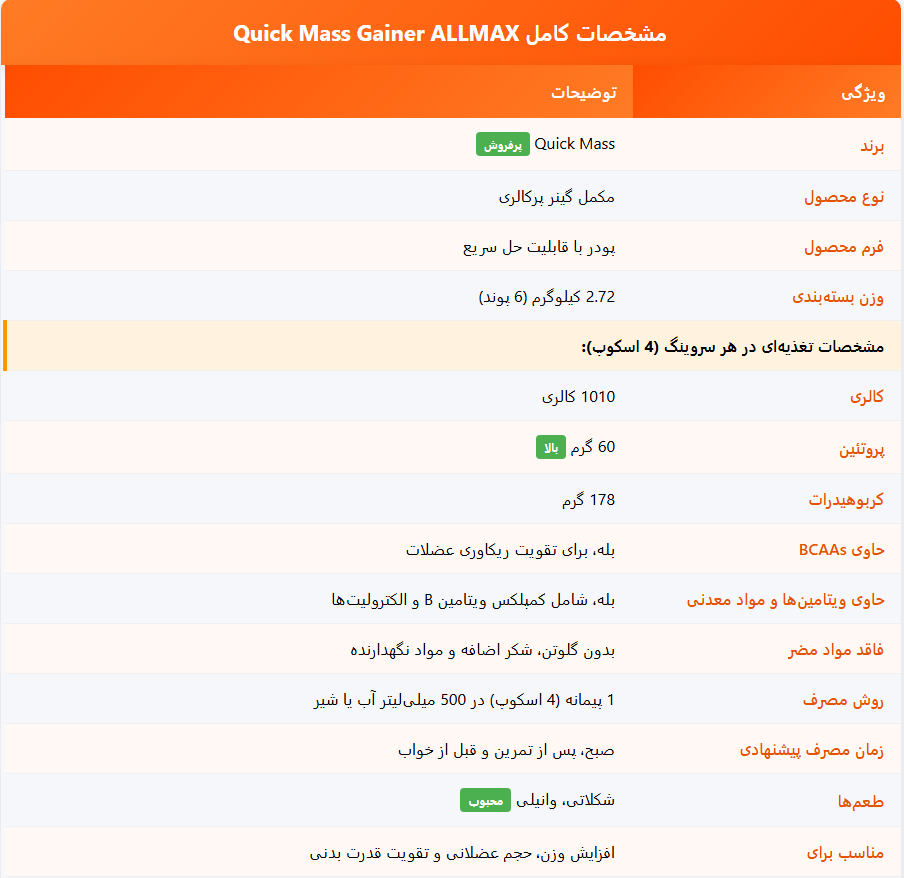This screenshot has height=878, width=904.
Task: Click the green 'بالا' badge
Action: (x=551, y=447)
